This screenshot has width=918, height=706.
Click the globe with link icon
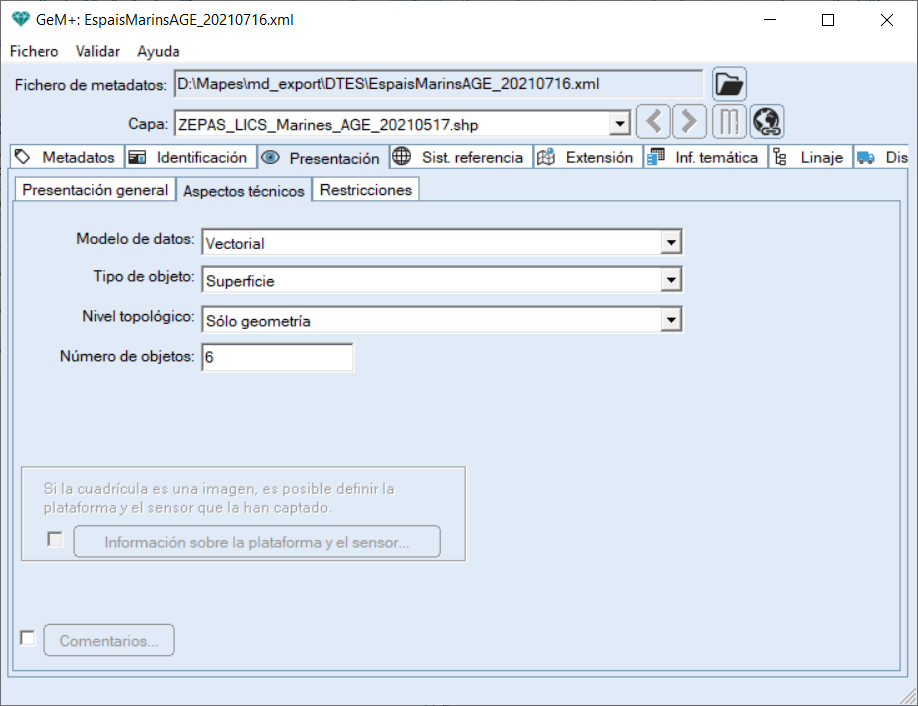(x=767, y=122)
